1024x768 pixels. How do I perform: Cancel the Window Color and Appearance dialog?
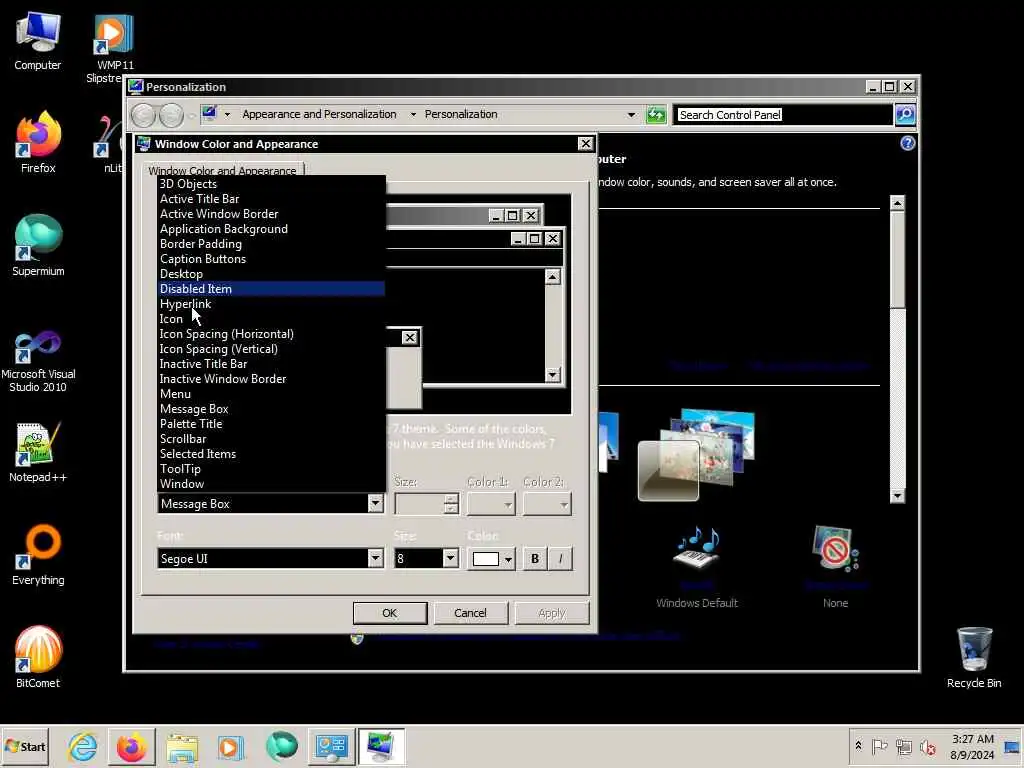point(470,613)
